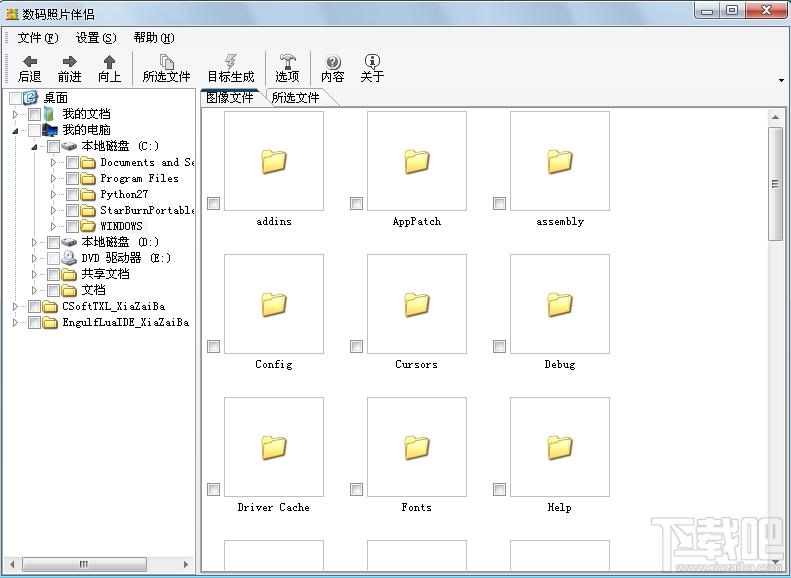Image resolution: width=791 pixels, height=578 pixels.
Task: Switch to the 图像文件 tab
Action: pyautogui.click(x=230, y=97)
